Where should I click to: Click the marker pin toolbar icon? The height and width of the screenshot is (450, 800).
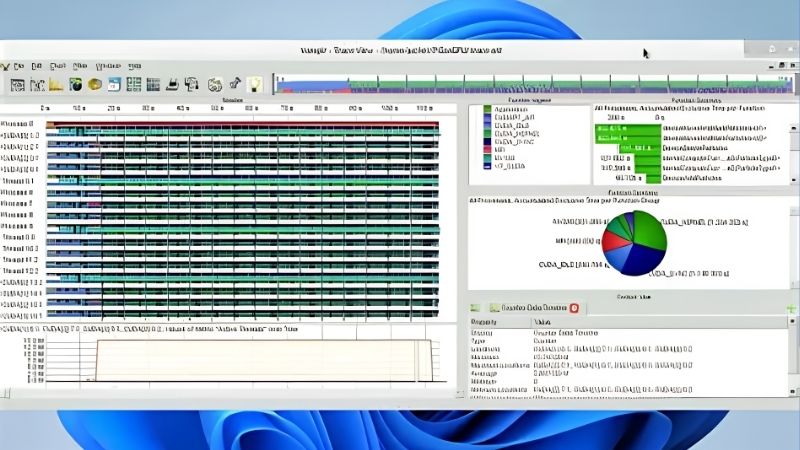coord(235,84)
